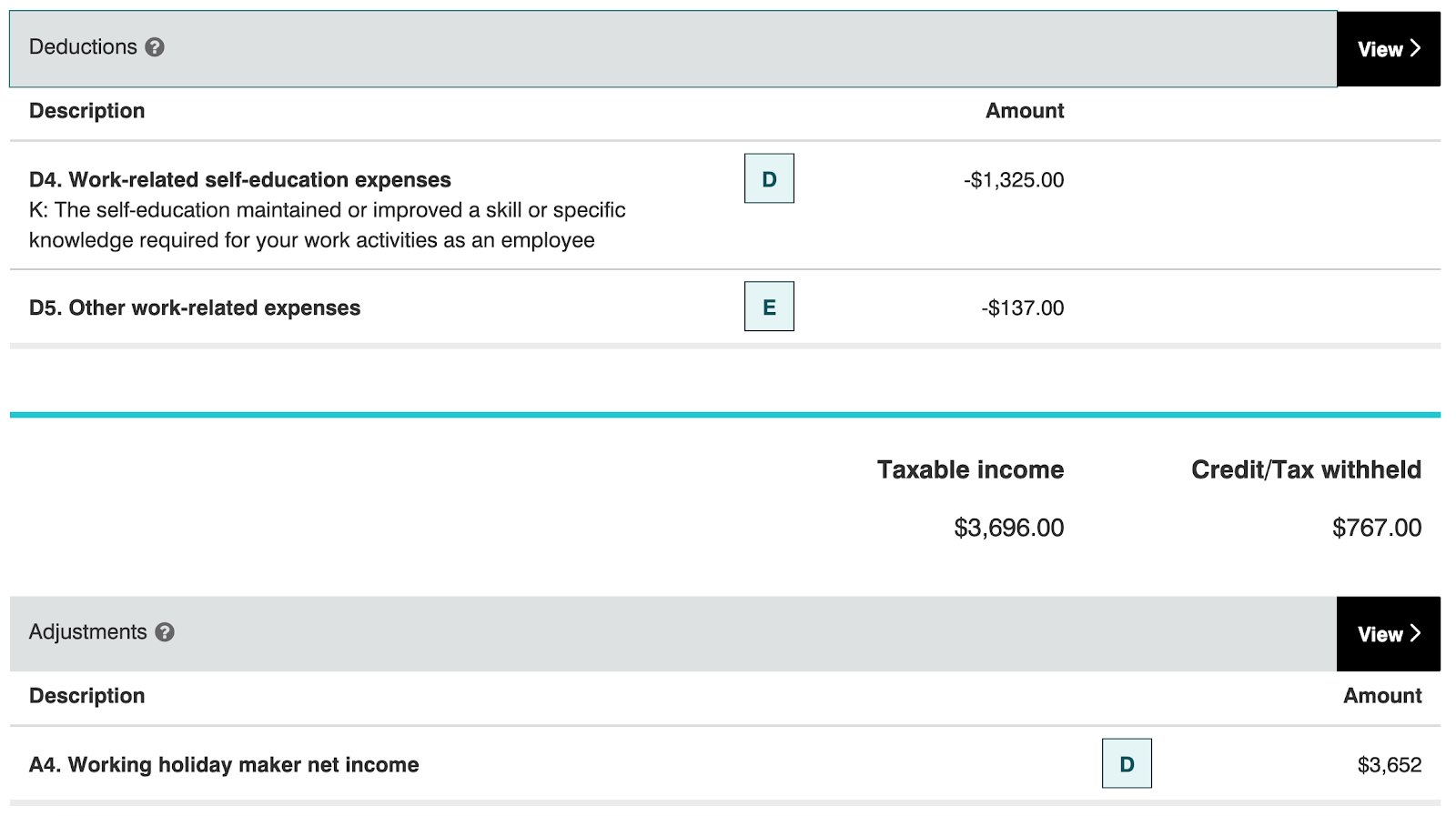Click the E badge beside Other work-related expenses
This screenshot has height=816, width=1456.
[x=769, y=307]
